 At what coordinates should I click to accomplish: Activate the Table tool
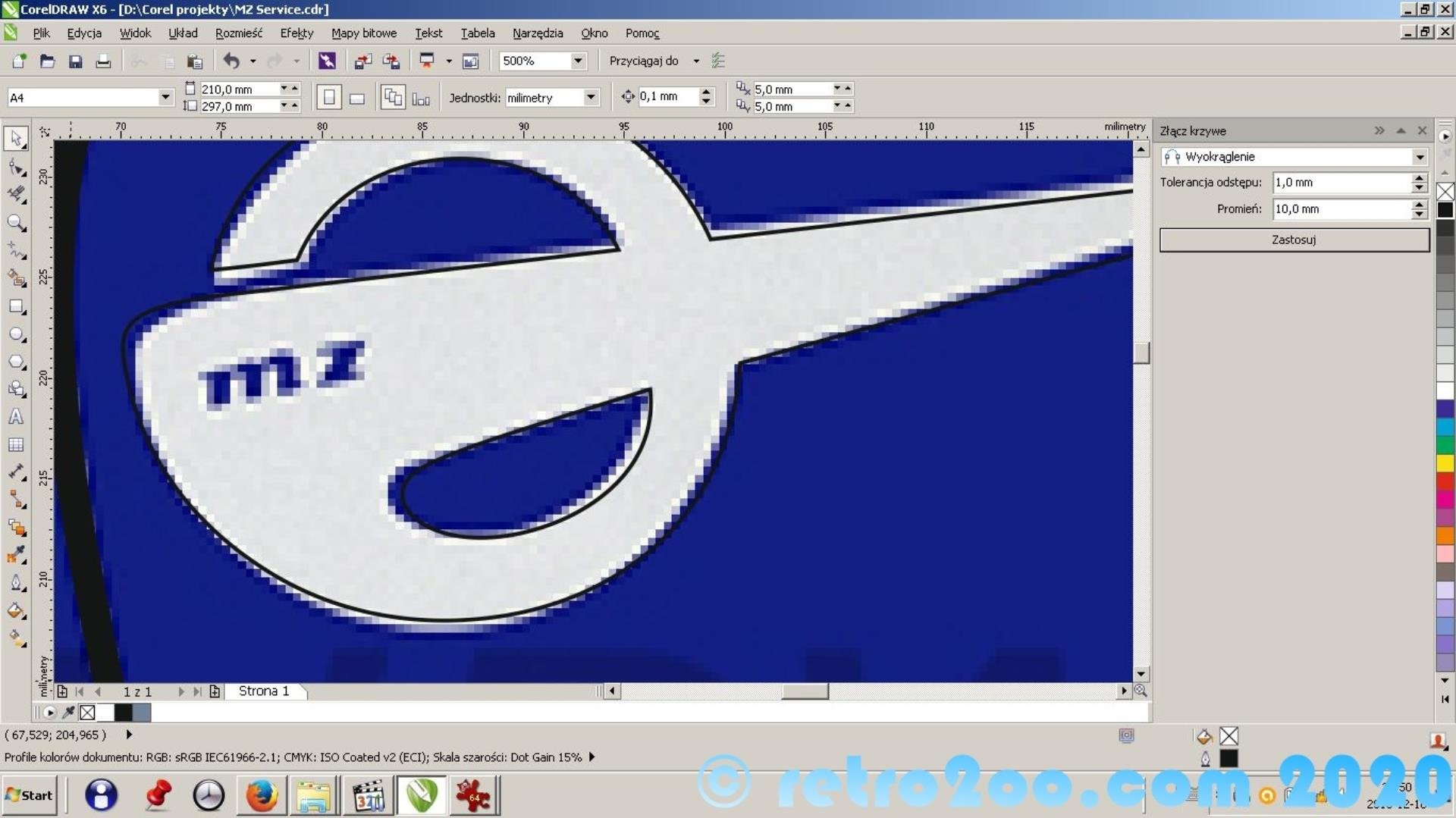(15, 445)
